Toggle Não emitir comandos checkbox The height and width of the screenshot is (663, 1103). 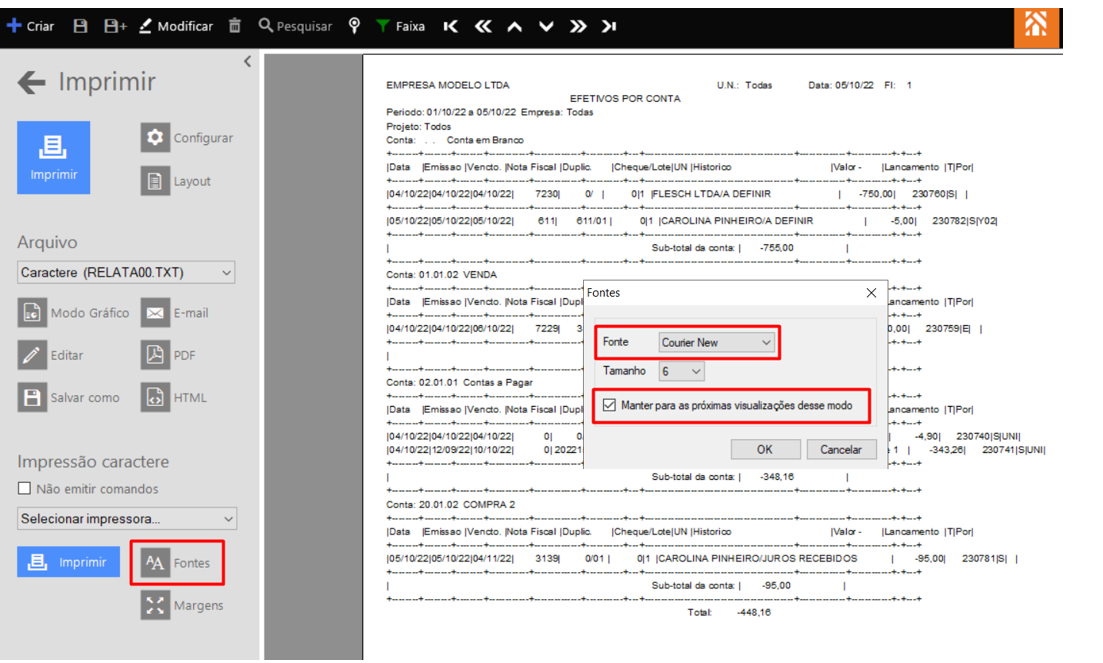(25, 488)
